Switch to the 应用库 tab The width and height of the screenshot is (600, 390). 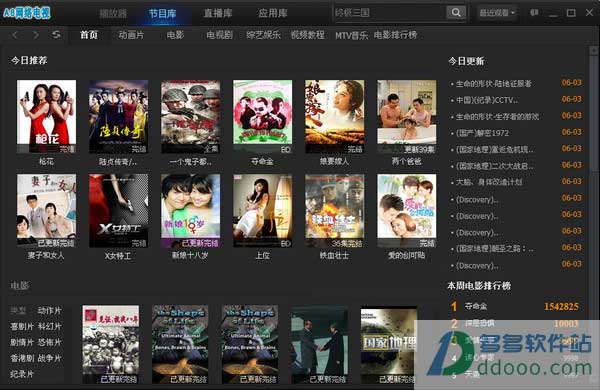(x=272, y=13)
